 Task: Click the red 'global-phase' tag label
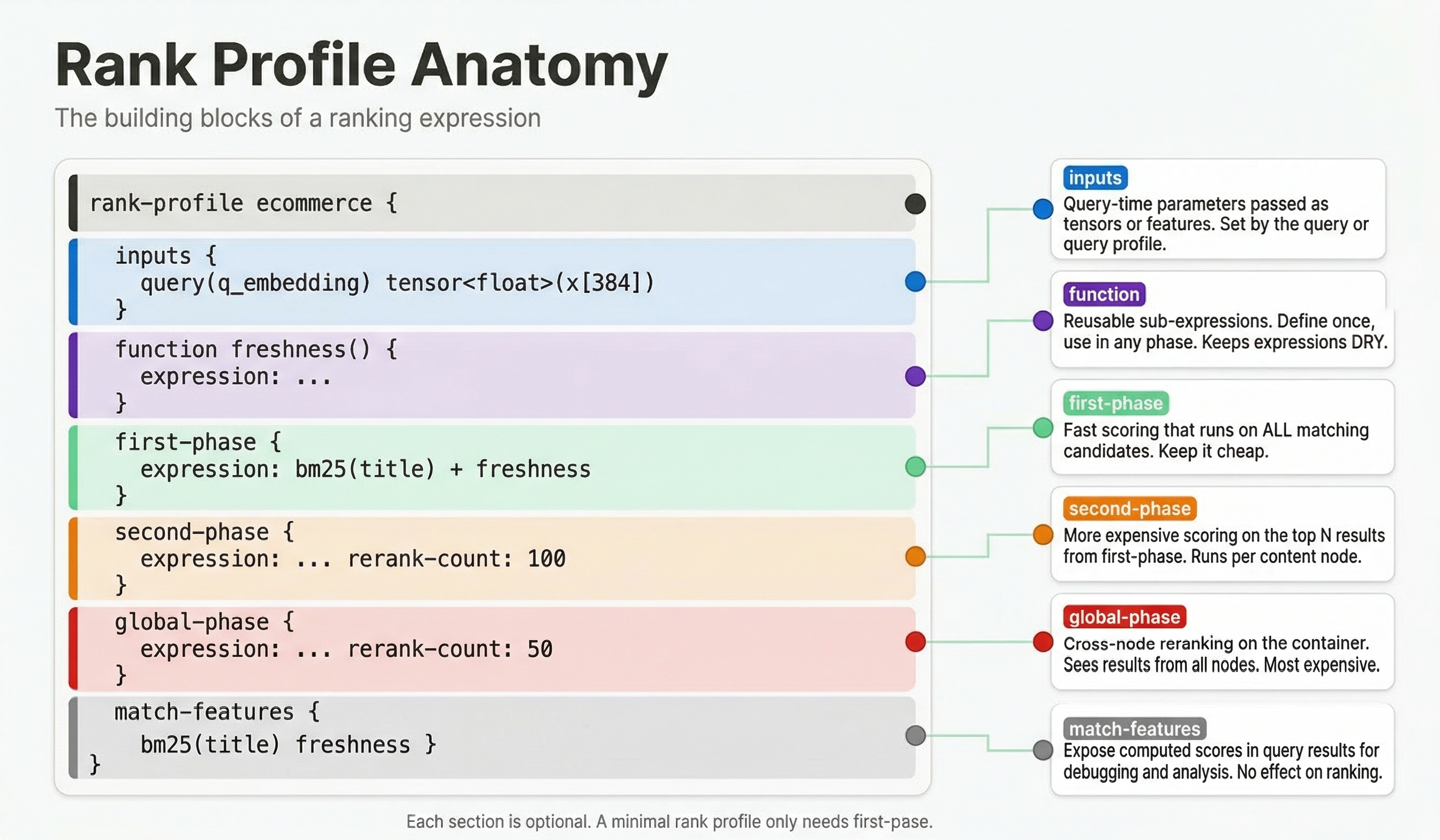tap(1124, 617)
